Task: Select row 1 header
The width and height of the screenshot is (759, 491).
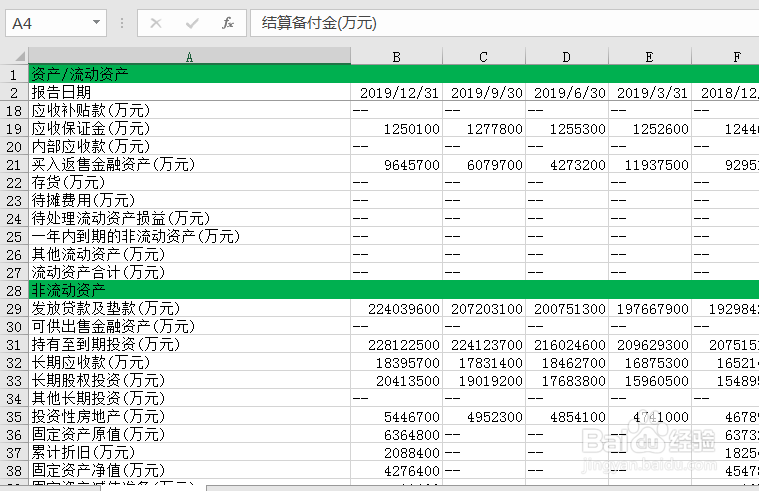Action: point(14,74)
